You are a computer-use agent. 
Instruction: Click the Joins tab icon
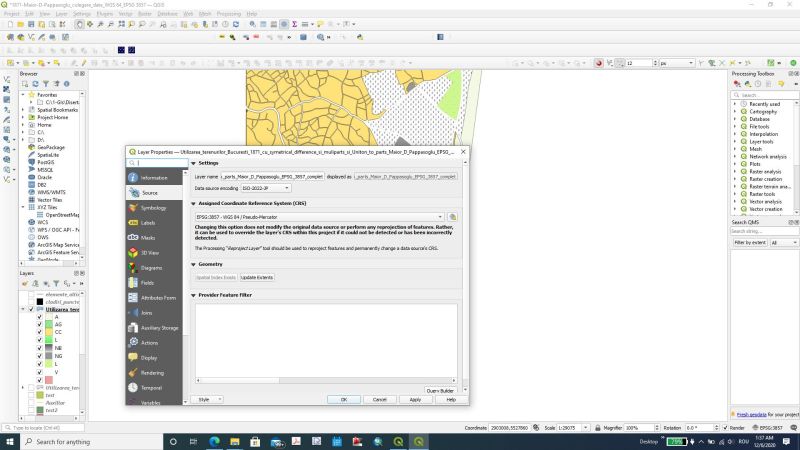[x=133, y=313]
